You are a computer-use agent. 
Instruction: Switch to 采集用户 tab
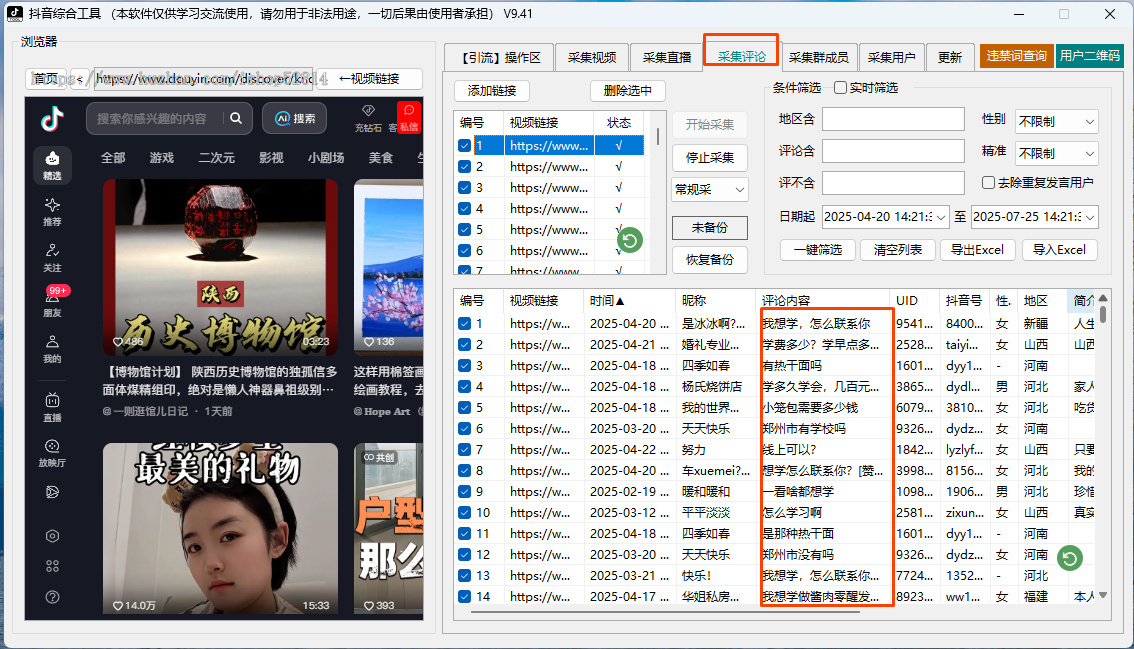(891, 57)
